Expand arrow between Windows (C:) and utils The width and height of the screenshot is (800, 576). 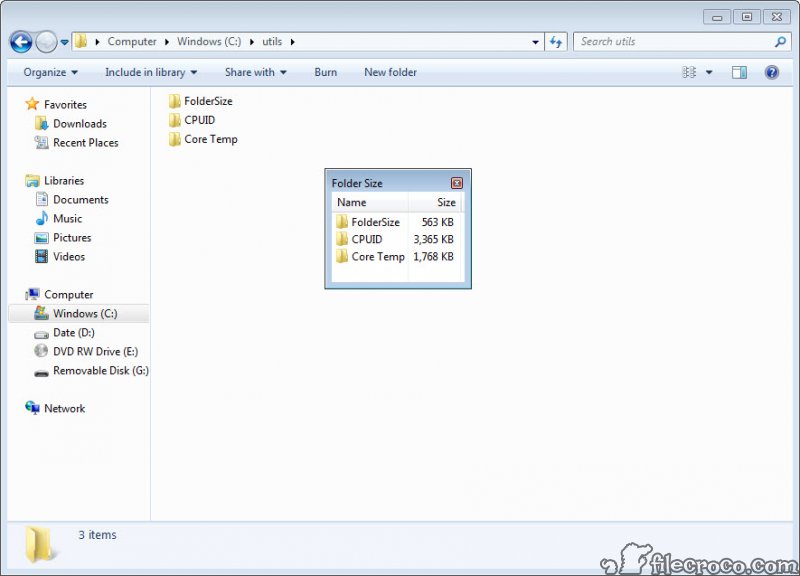click(252, 42)
